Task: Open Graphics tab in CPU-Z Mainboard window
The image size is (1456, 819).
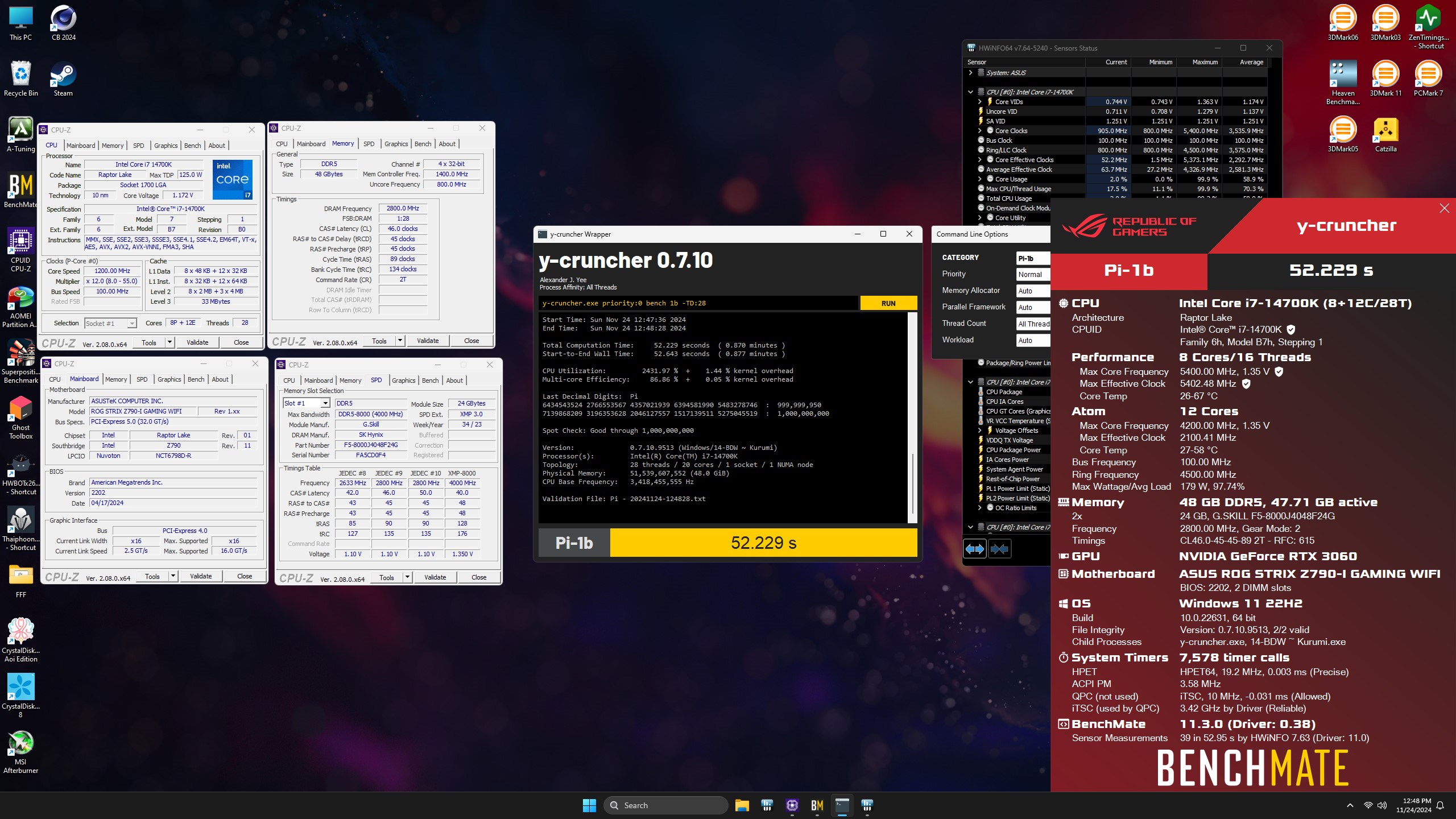Action: [169, 379]
